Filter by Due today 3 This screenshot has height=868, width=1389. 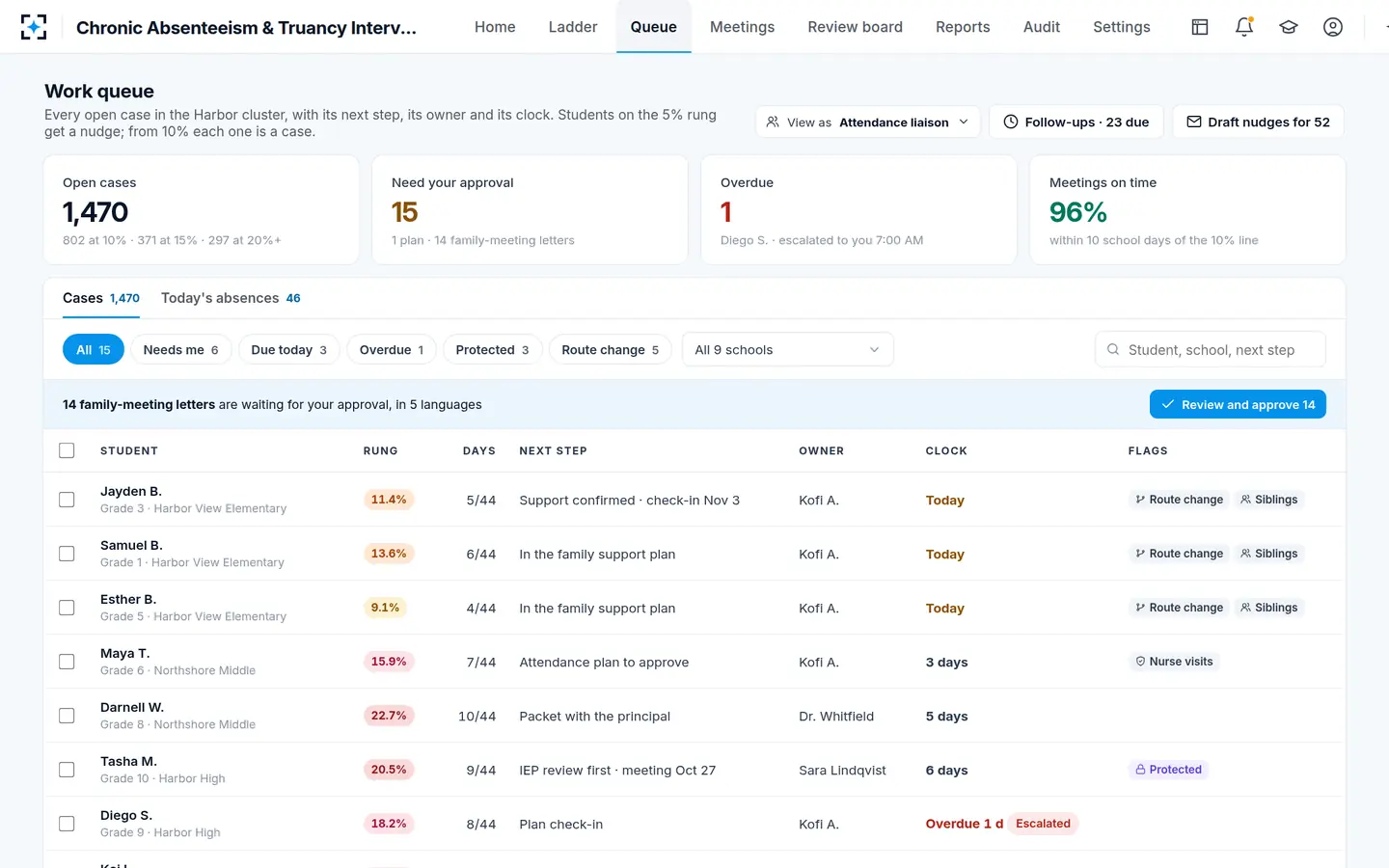coord(288,350)
